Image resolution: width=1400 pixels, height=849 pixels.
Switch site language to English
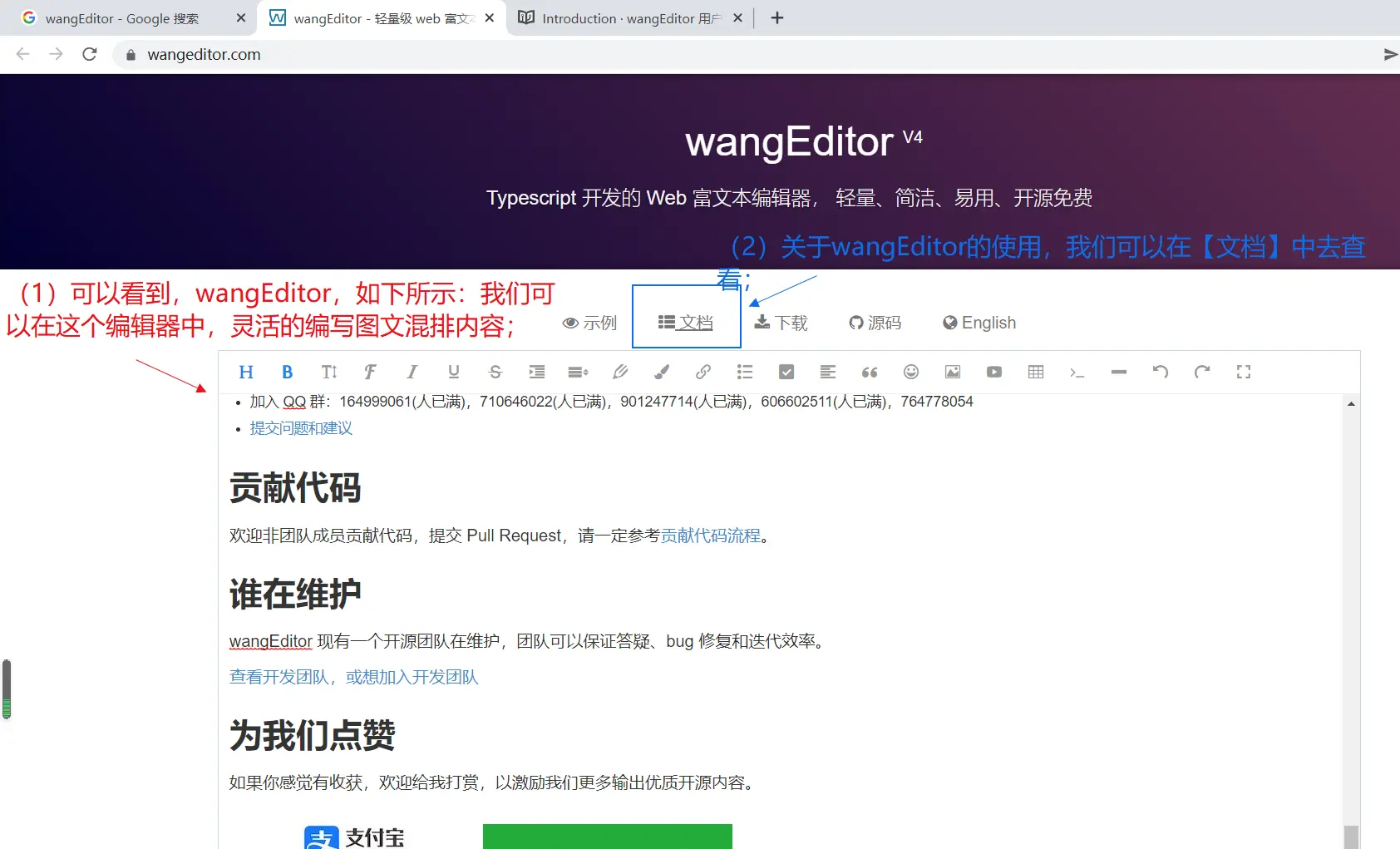click(x=979, y=323)
